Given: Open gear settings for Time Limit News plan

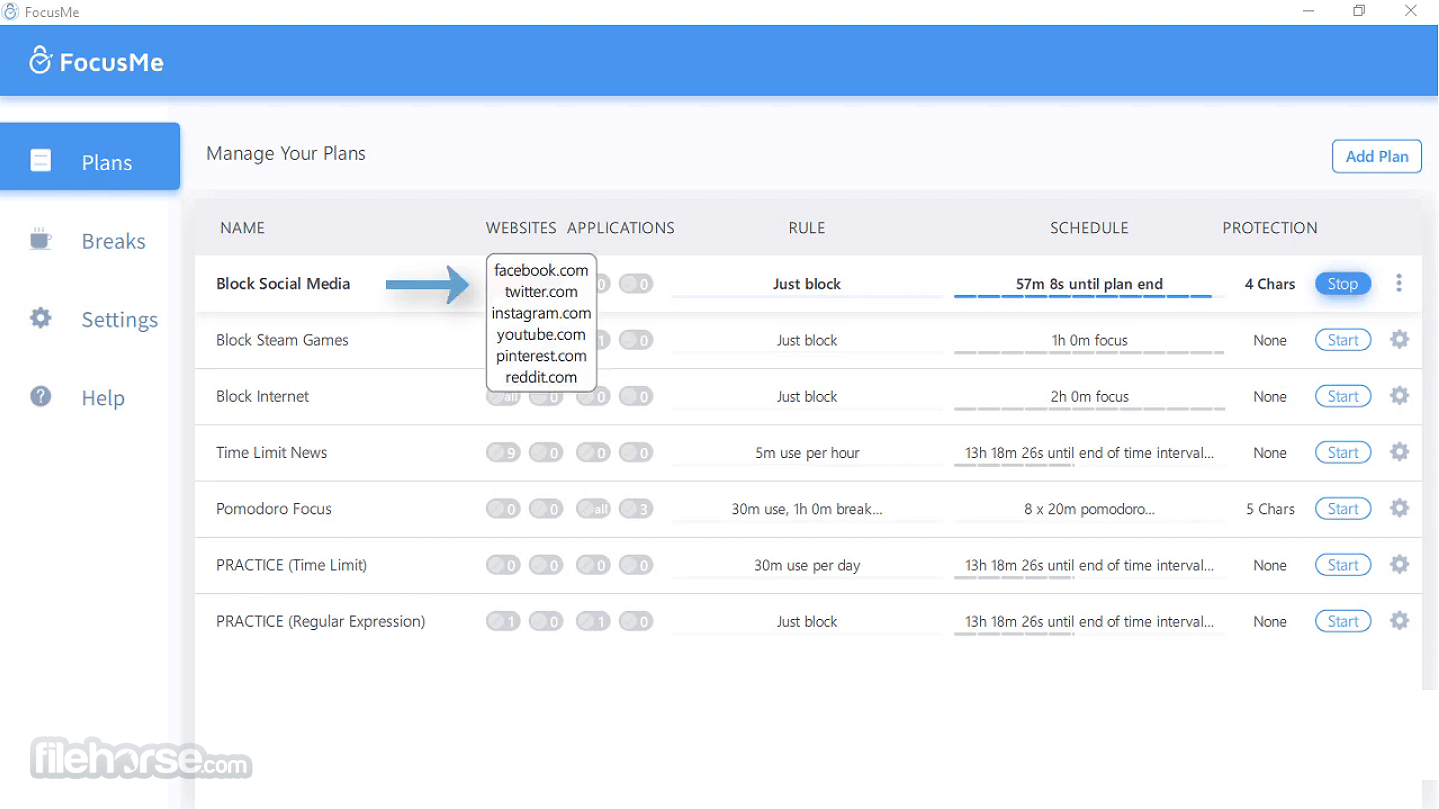Looking at the screenshot, I should click(x=1400, y=452).
